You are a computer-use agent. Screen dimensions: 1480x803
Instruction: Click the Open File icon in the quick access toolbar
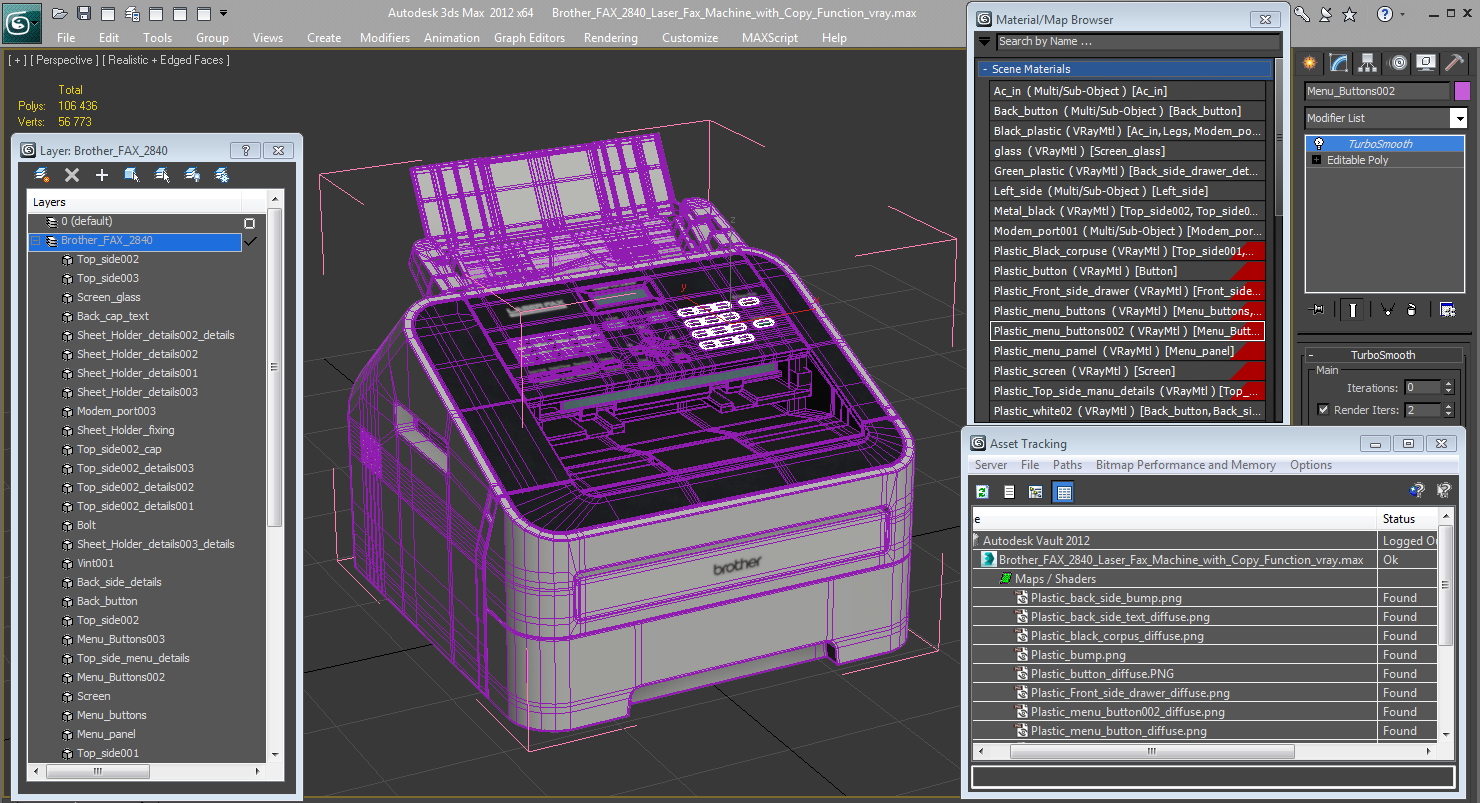pyautogui.click(x=60, y=14)
